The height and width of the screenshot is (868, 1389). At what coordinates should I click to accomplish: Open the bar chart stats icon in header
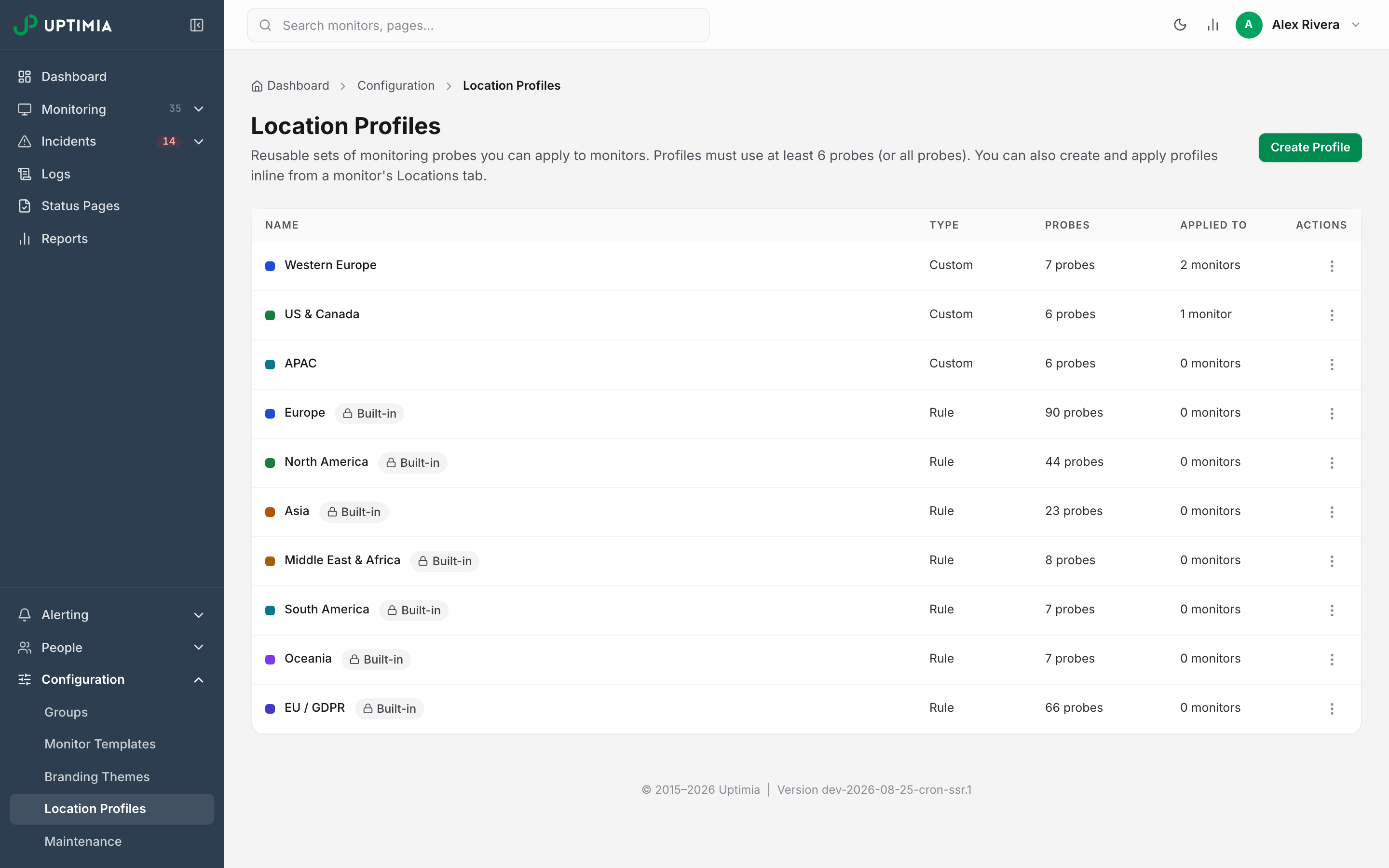(x=1212, y=25)
